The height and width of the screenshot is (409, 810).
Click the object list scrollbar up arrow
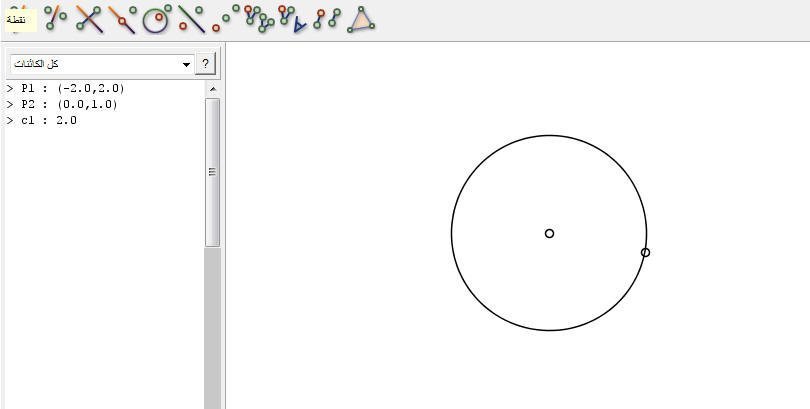pos(213,89)
